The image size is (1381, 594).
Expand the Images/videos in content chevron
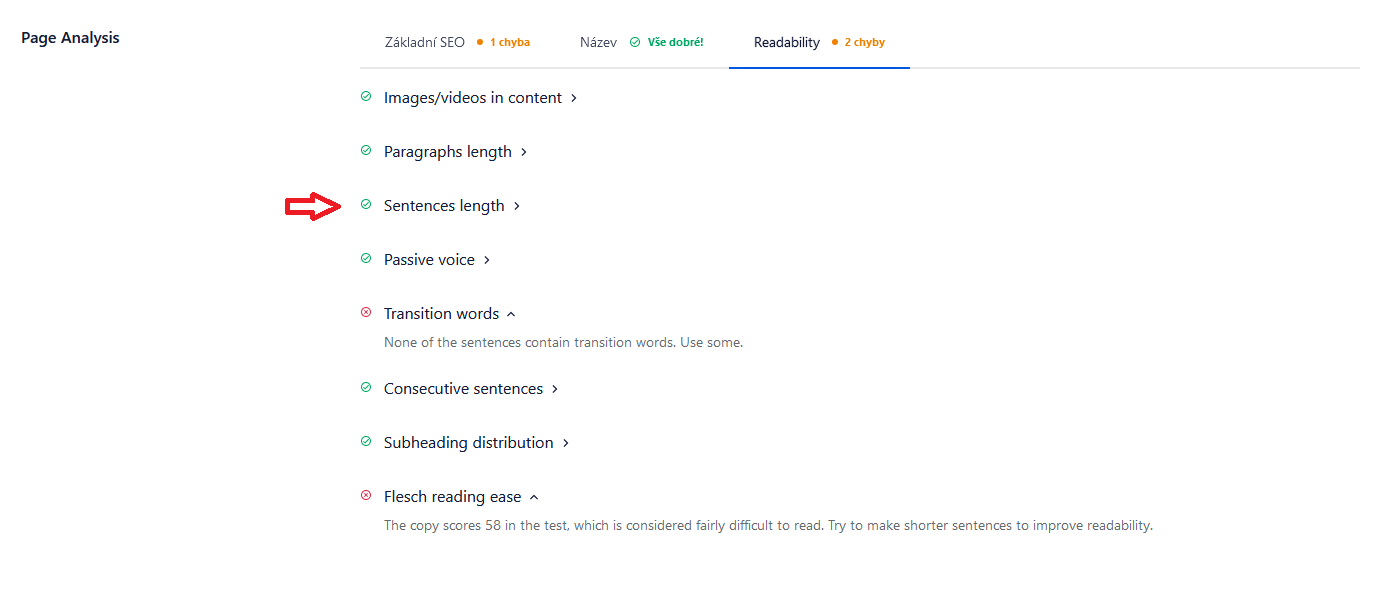pyautogui.click(x=574, y=98)
